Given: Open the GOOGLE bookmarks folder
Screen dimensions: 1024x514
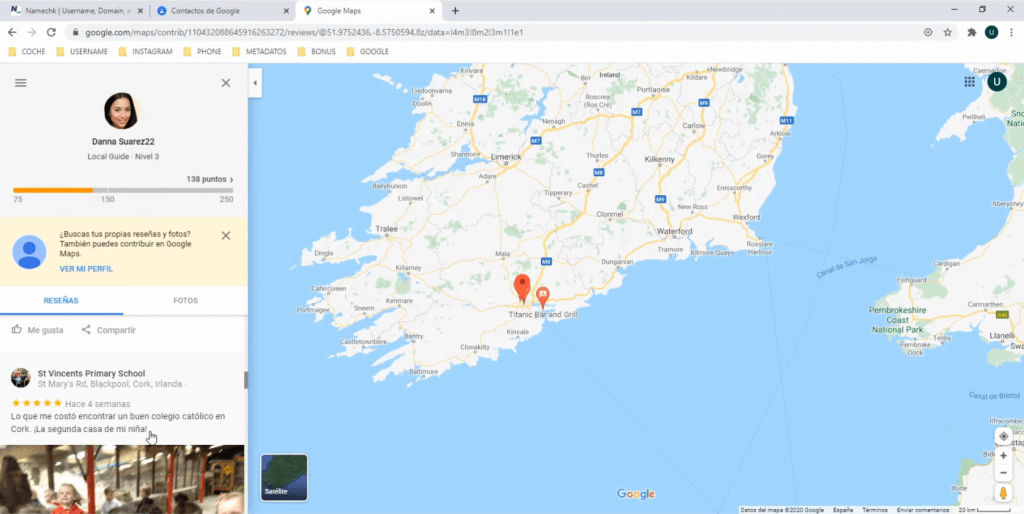Looking at the screenshot, I should pyautogui.click(x=368, y=52).
